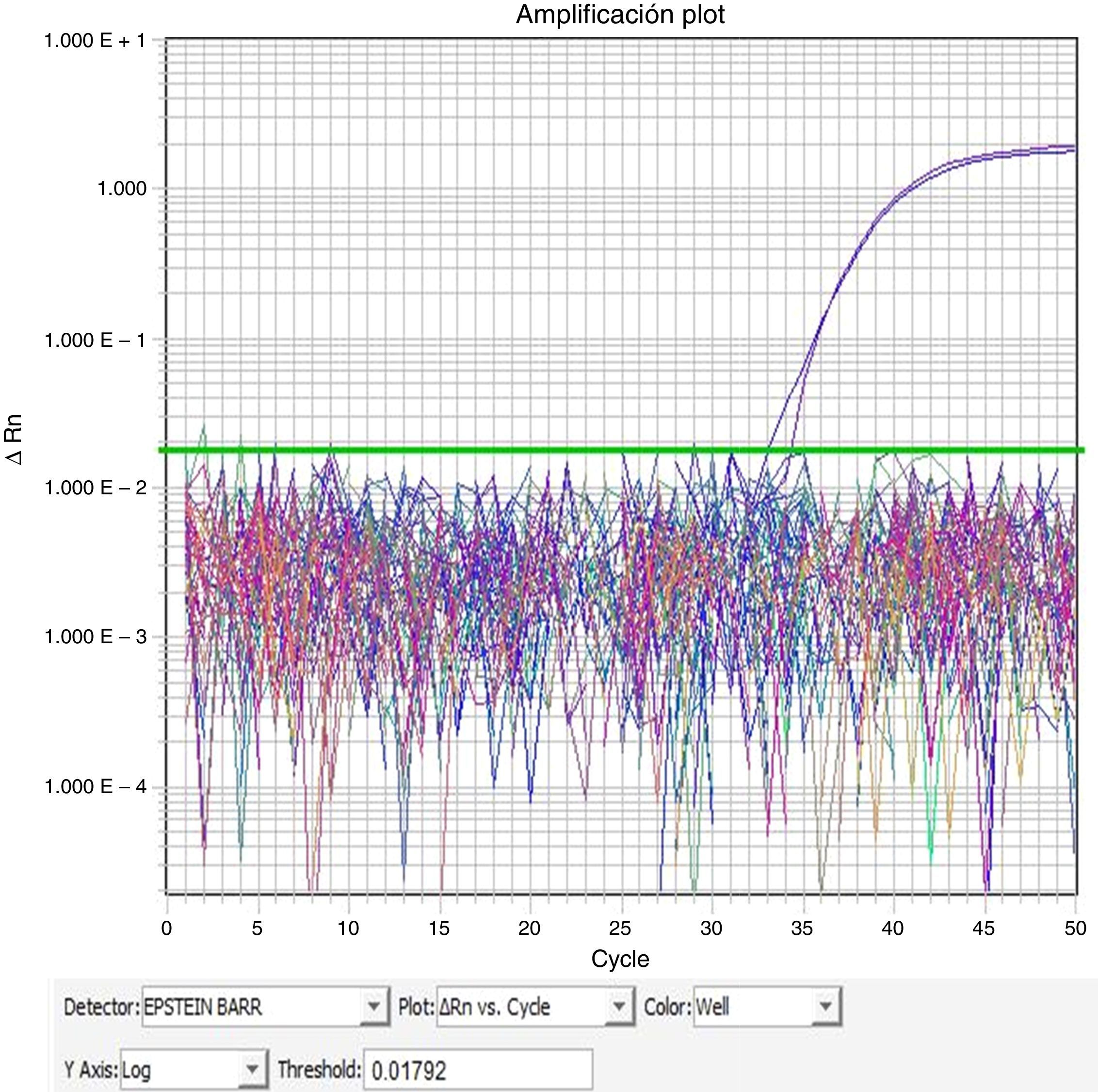Click the 1.000 E – 2 y-axis tick label
1098x1092 pixels.
[x=95, y=488]
